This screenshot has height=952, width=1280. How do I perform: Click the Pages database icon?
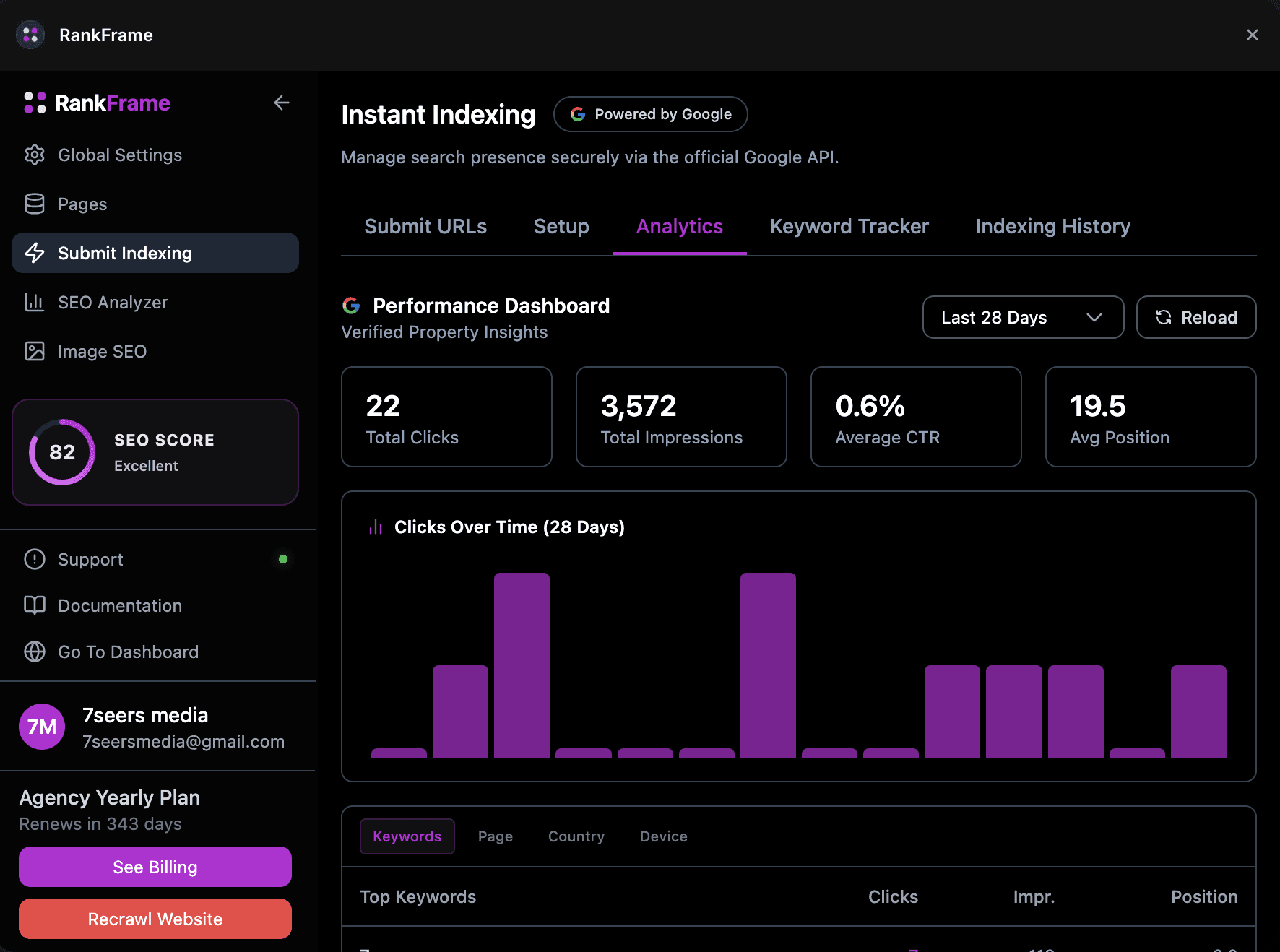pos(35,204)
